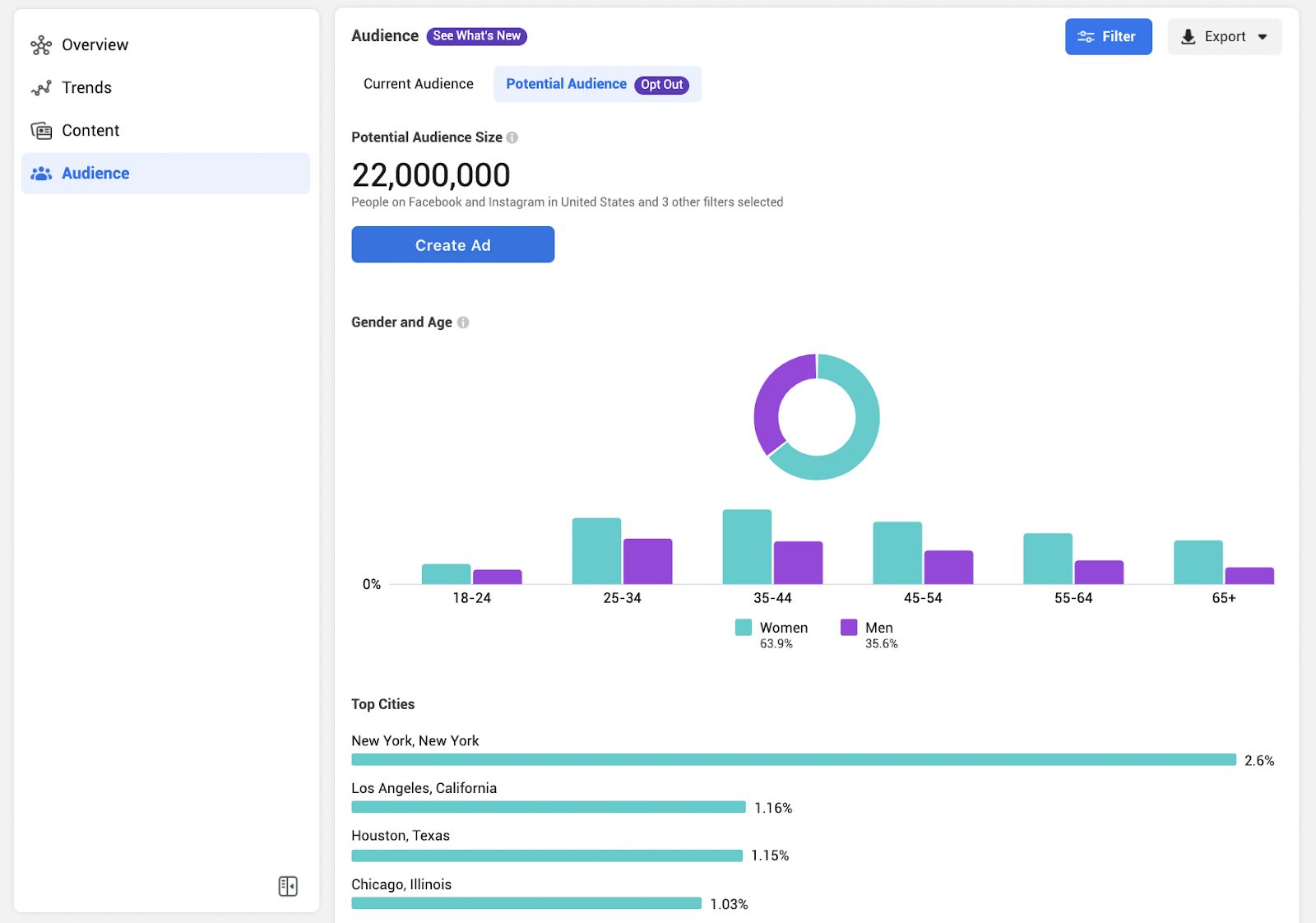Click the Gender and Age heading
This screenshot has width=1316, height=923.
coord(401,322)
